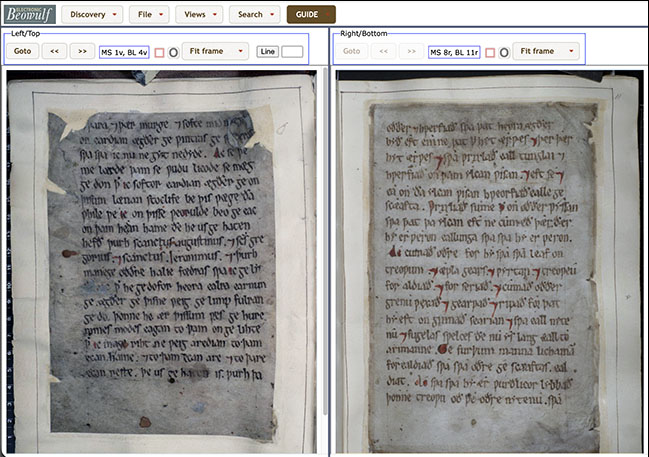Click the left panel vertical scrollbar

325,240
